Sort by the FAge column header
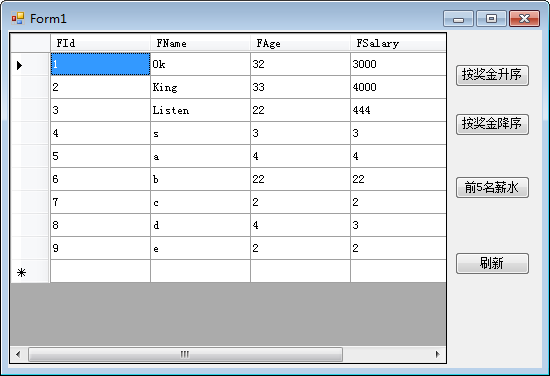This screenshot has height=376, width=550. 301,43
